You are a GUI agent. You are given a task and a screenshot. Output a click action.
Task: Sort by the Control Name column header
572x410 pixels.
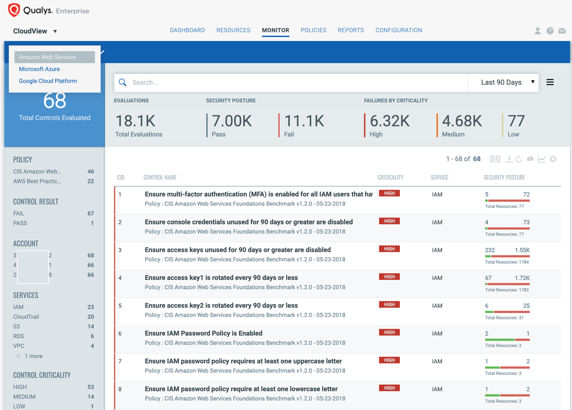(x=160, y=177)
